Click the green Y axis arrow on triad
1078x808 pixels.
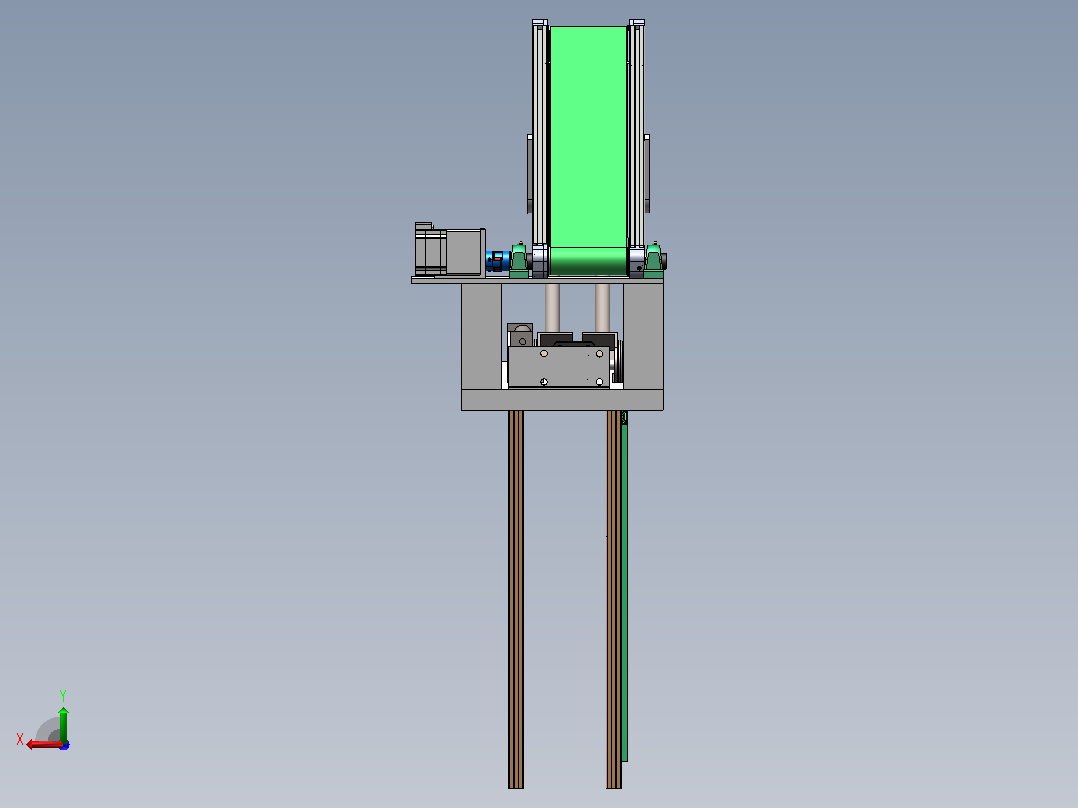point(63,724)
